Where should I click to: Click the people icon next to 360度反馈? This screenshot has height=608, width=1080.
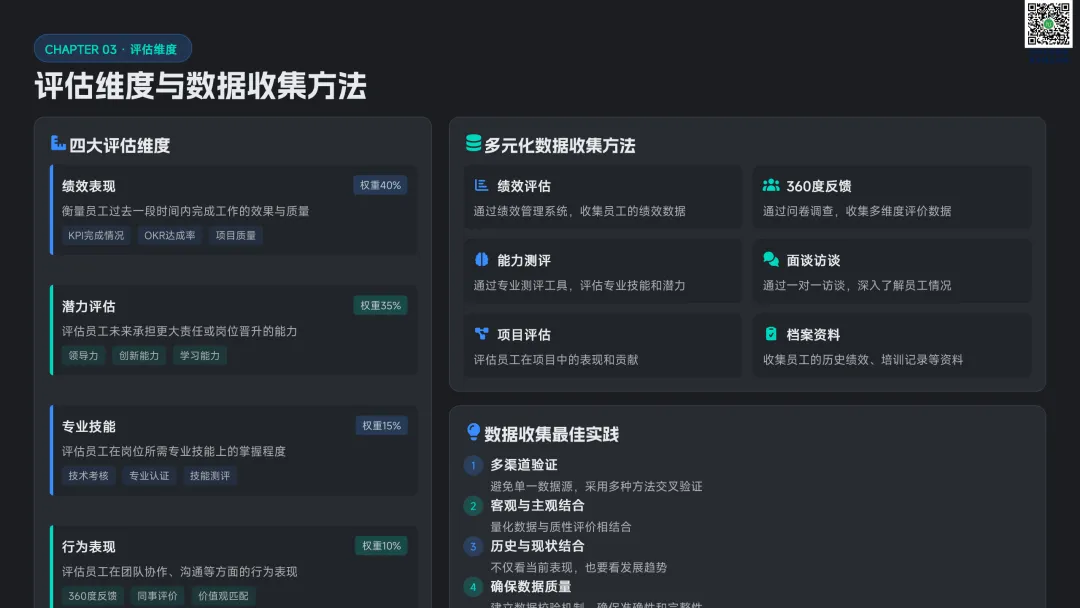click(x=771, y=185)
